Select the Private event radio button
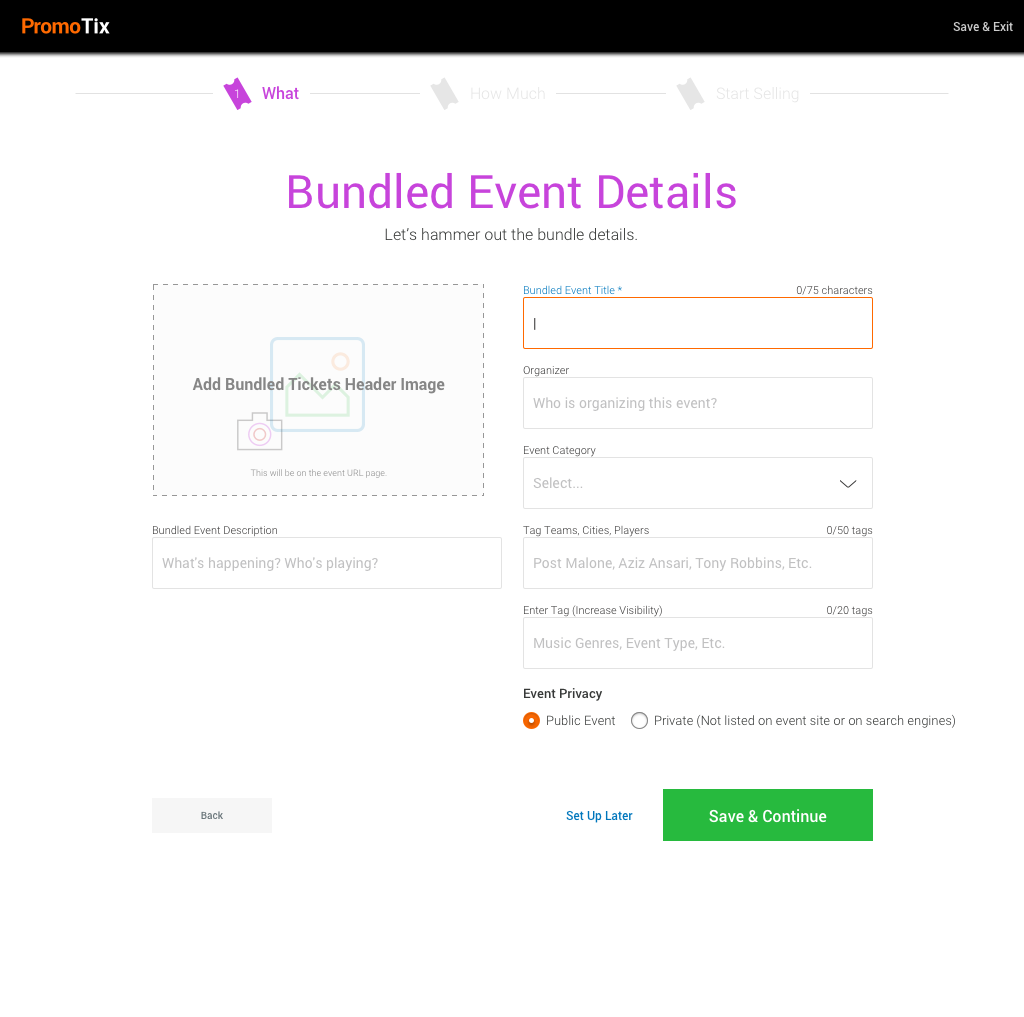The width and height of the screenshot is (1024, 1017). 639,720
